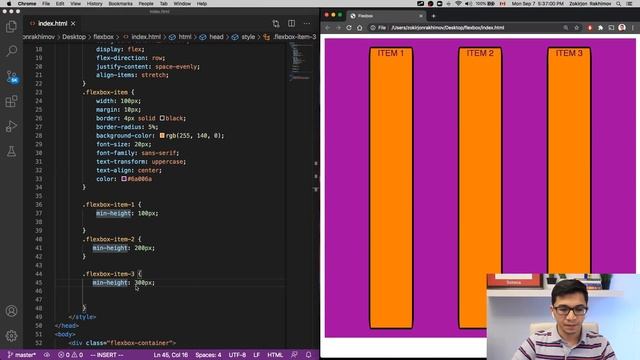640x360 pixels.
Task: Open the History menu
Action: [94, 4]
